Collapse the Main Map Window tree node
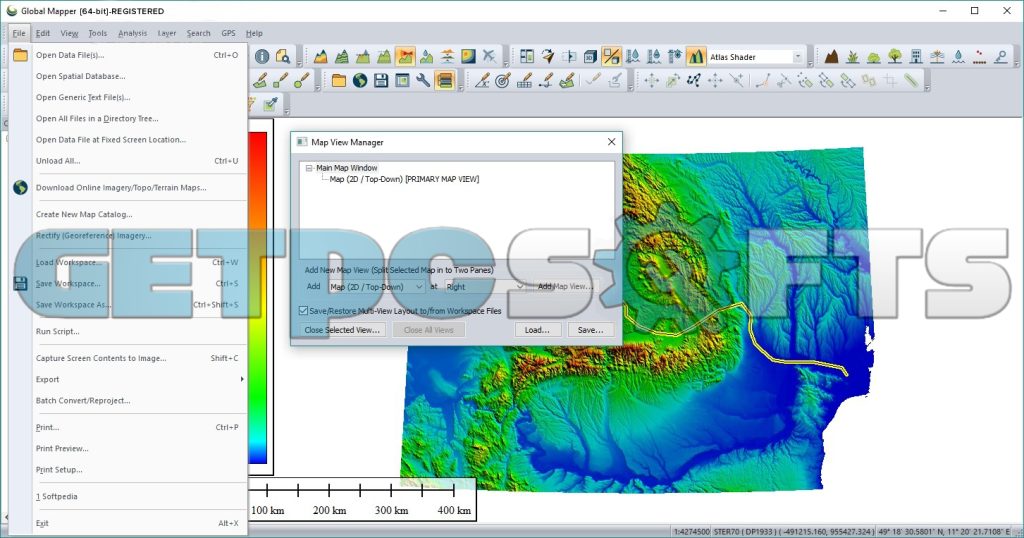This screenshot has width=1024, height=538. point(309,168)
